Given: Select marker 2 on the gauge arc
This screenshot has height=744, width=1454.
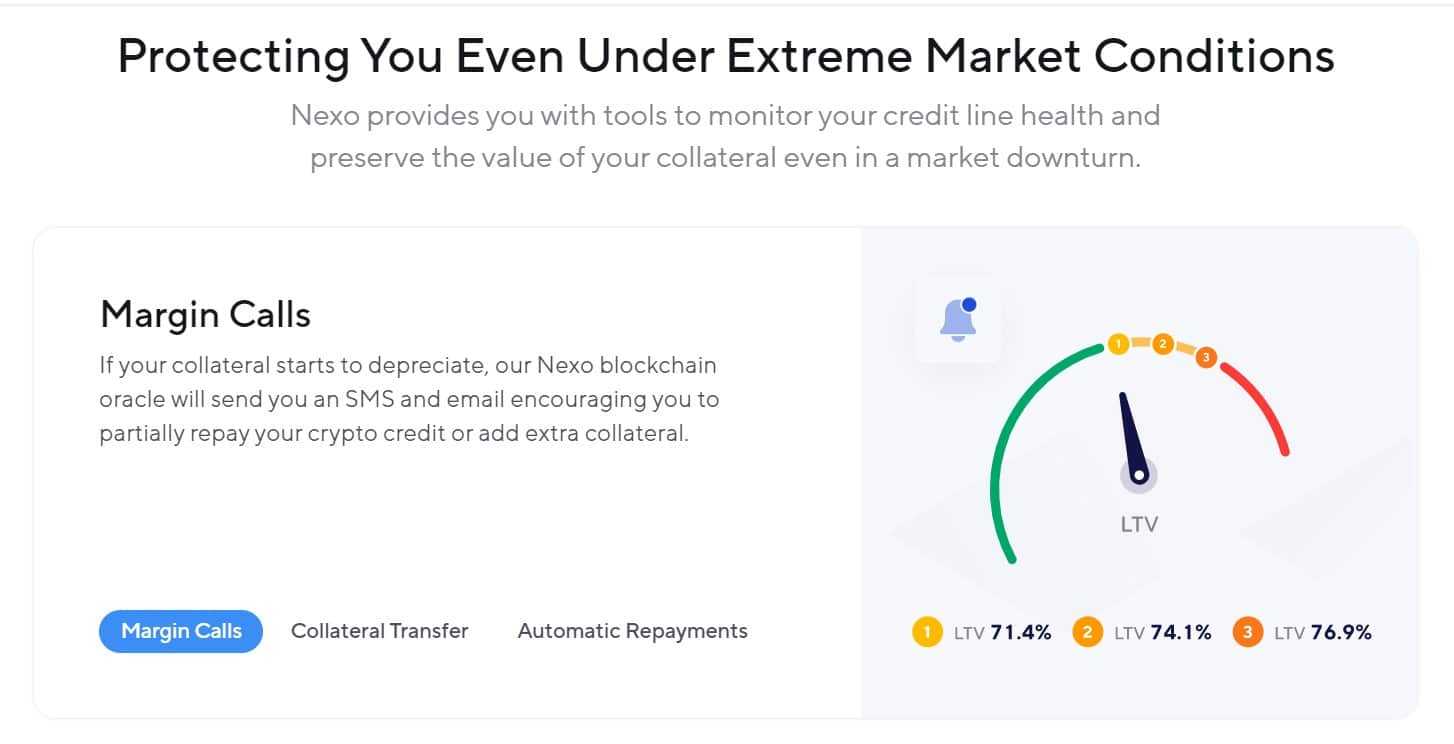Looking at the screenshot, I should 1162,345.
